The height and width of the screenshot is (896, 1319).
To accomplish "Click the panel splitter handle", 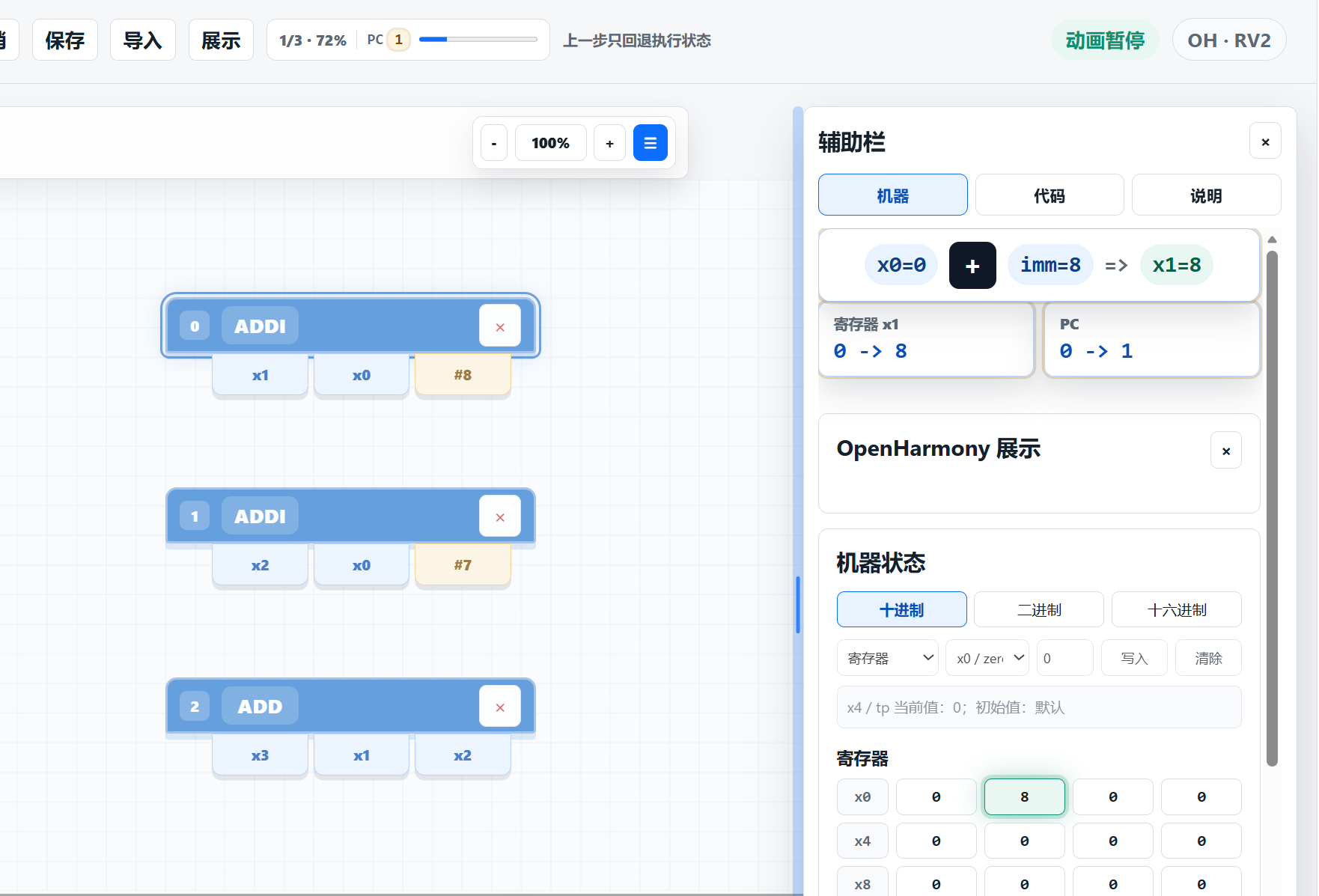I will pyautogui.click(x=798, y=605).
